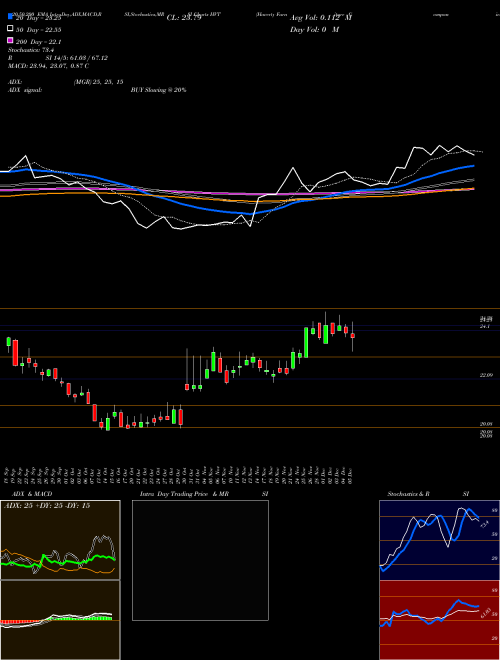The image size is (500, 660).
Task: Click the 'MACD: 23.94, 23.07, 0.87 C' line
Action: [x=48, y=66]
